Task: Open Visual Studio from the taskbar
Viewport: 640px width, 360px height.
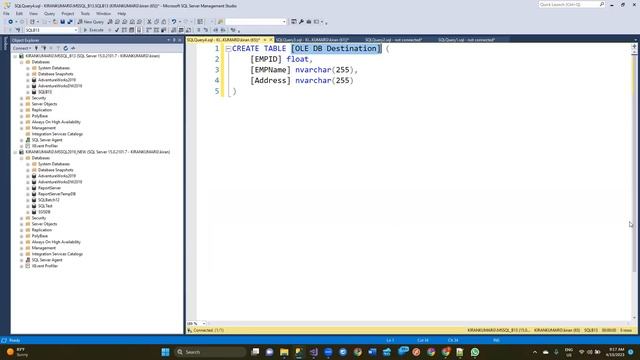Action: [x=313, y=352]
